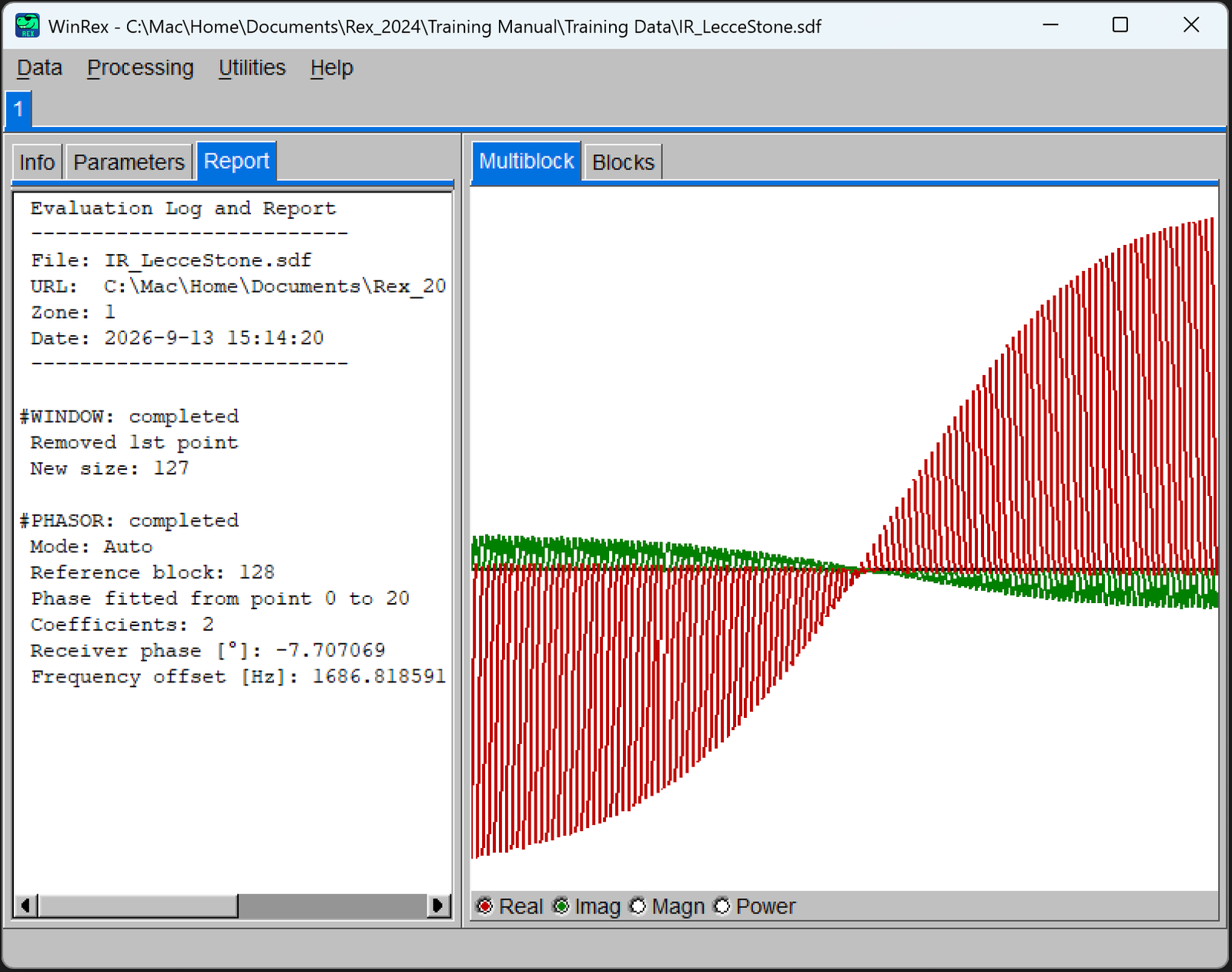Click the 'Mode: Auto' line
The image size is (1232, 972).
point(91,547)
